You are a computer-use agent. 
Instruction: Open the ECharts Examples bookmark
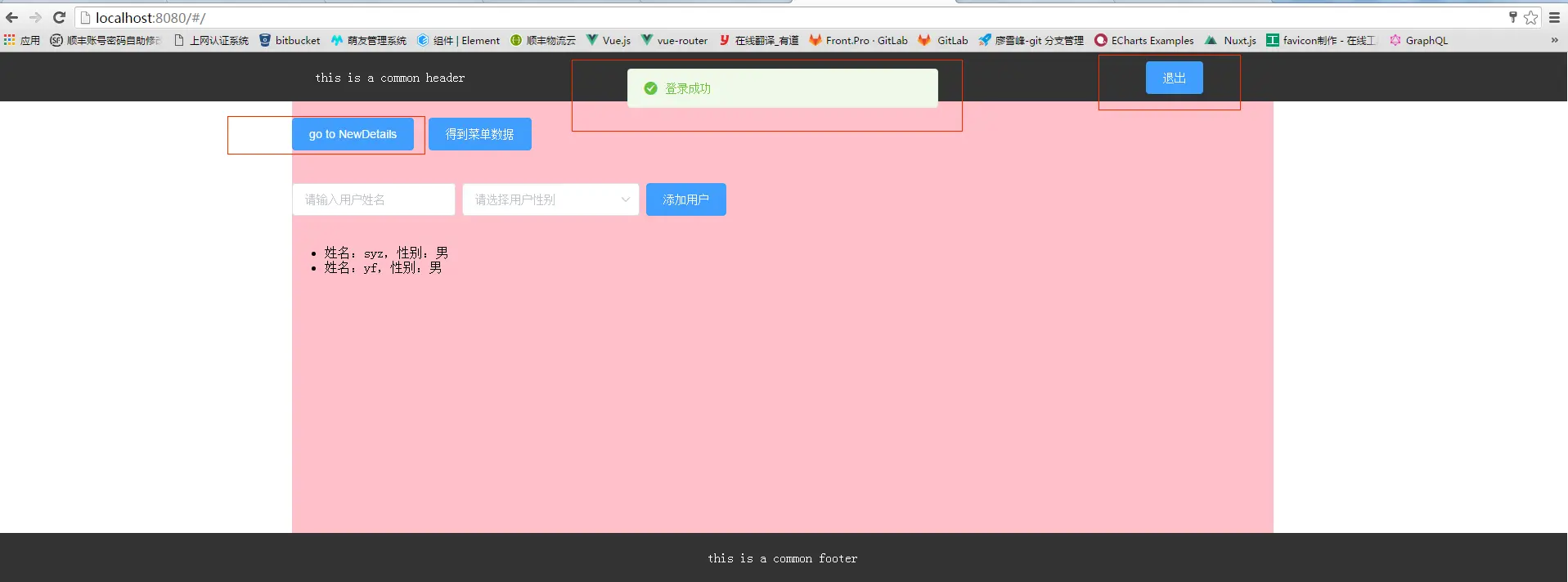point(1144,40)
